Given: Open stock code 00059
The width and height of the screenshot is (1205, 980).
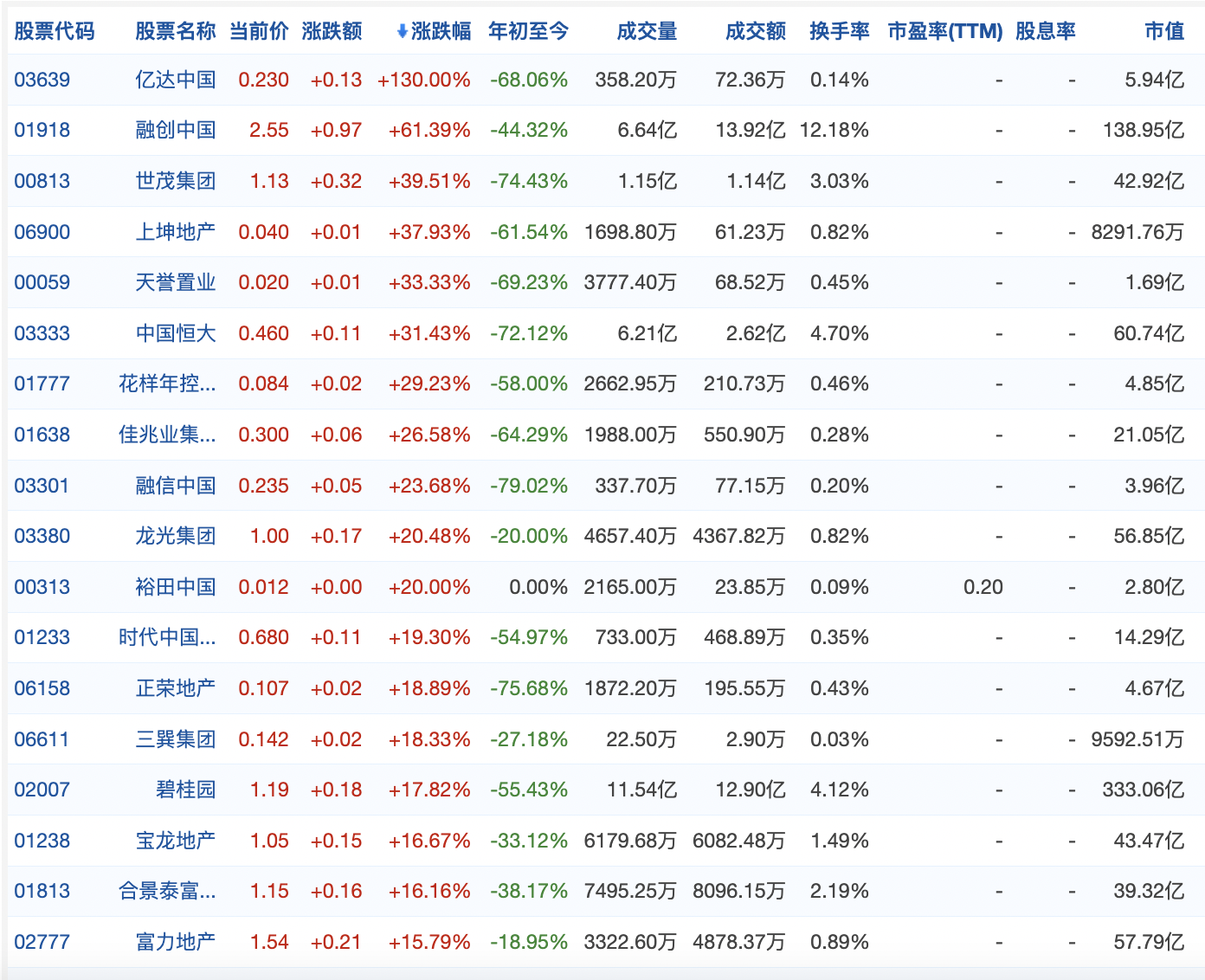Looking at the screenshot, I should 42,282.
